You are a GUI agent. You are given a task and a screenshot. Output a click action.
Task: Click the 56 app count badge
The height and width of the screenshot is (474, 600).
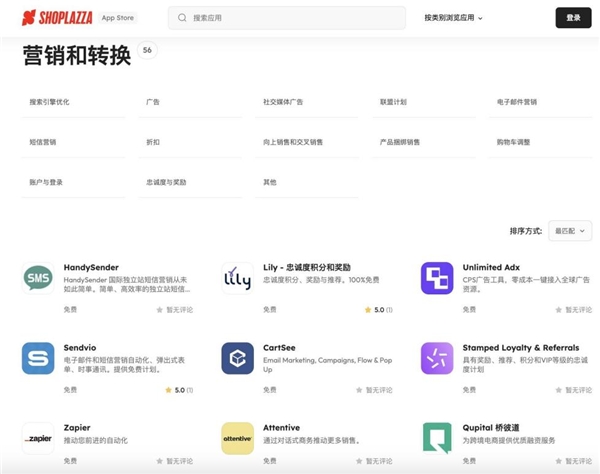point(147,50)
